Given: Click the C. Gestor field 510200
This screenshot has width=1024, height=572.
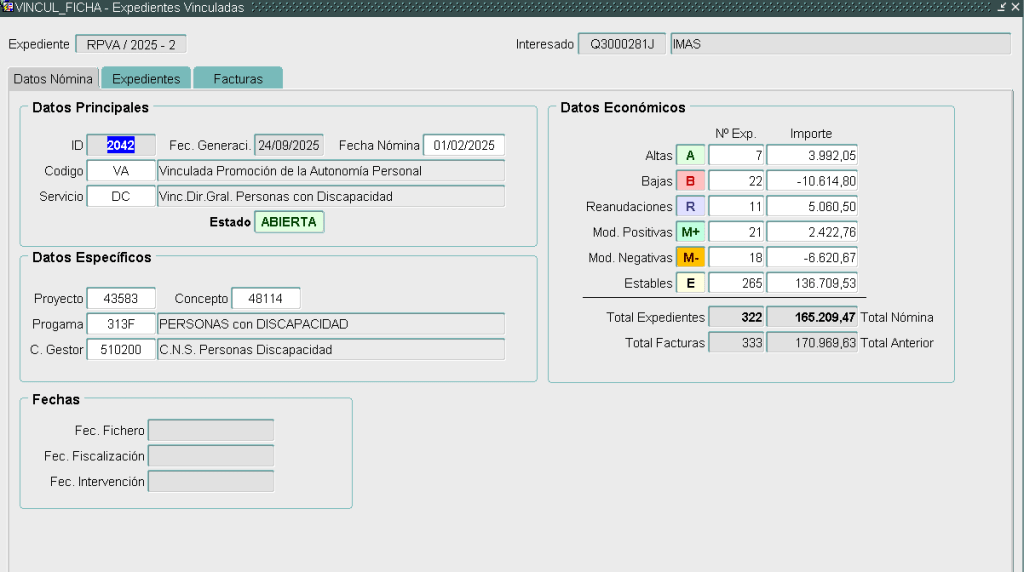Looking at the screenshot, I should tap(121, 350).
